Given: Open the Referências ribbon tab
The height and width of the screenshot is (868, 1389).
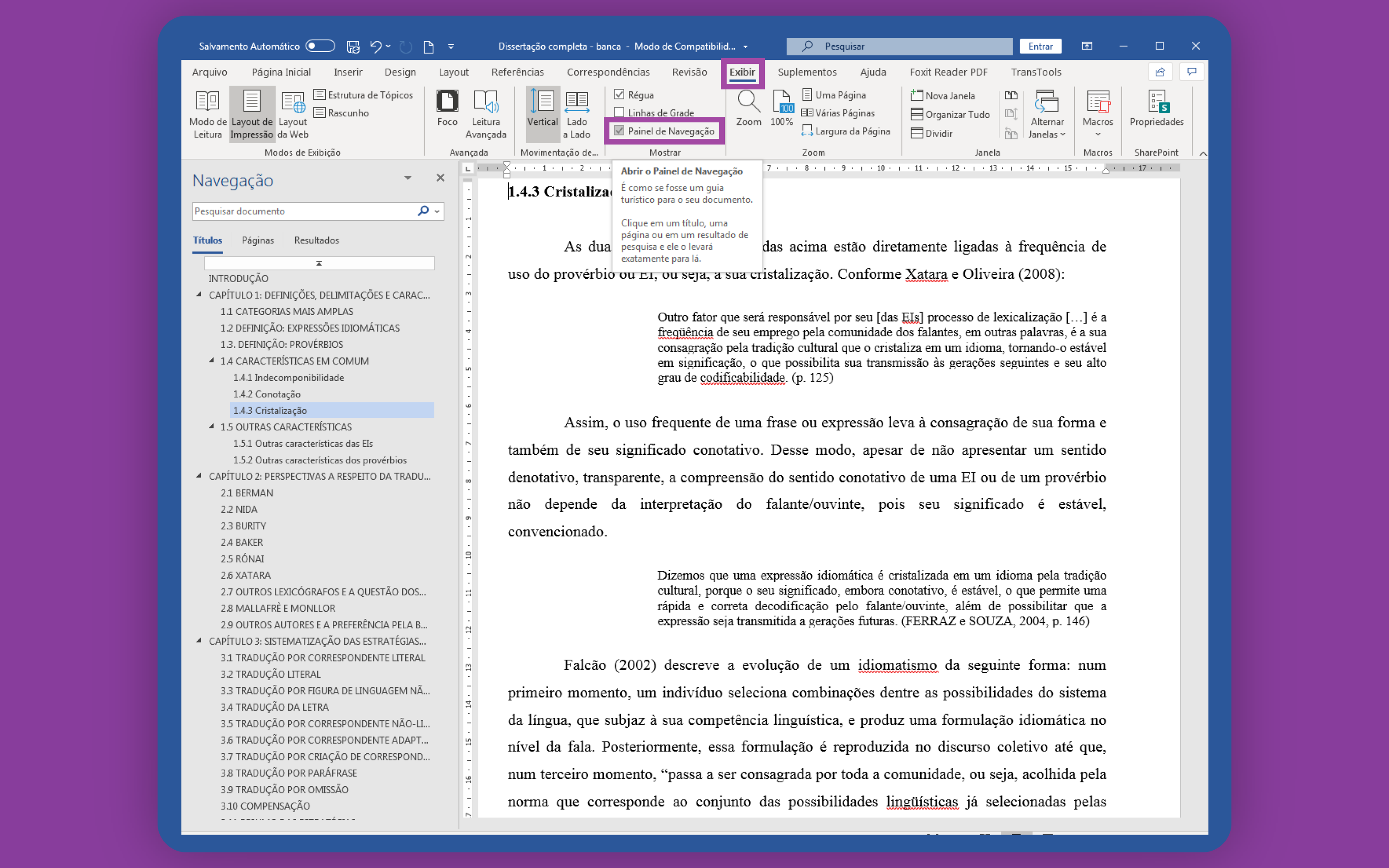Looking at the screenshot, I should point(517,72).
